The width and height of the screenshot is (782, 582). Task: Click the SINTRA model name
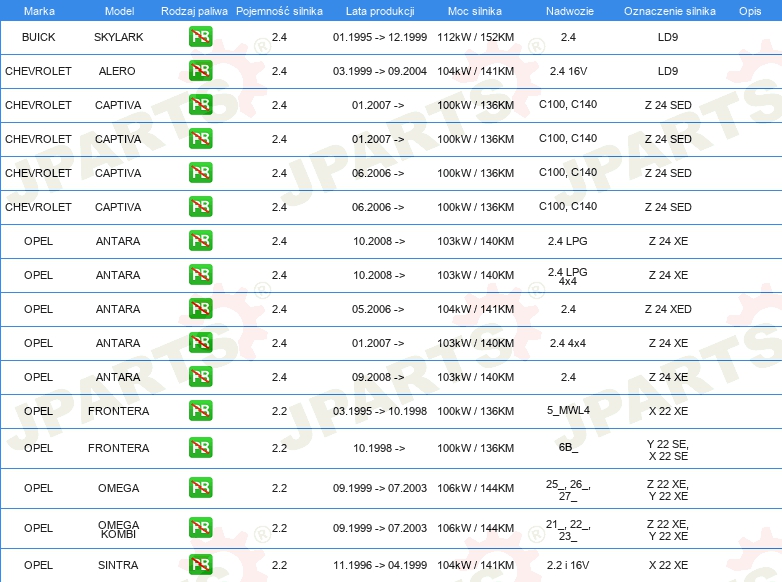click(118, 565)
